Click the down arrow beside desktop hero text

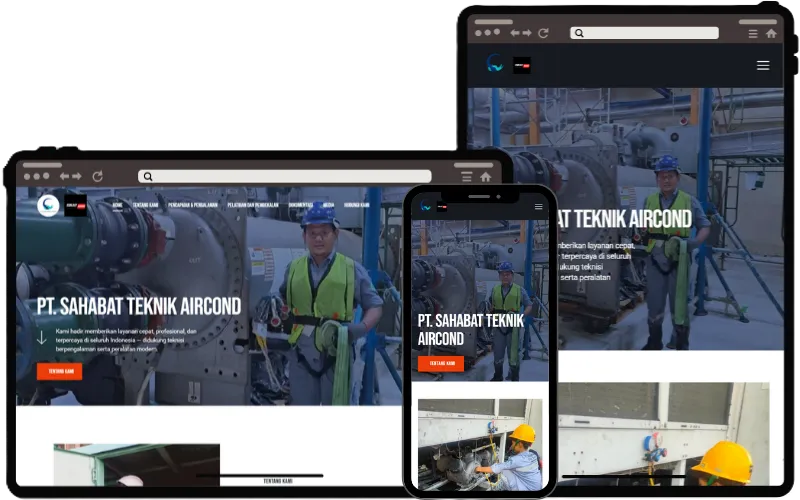click(42, 338)
